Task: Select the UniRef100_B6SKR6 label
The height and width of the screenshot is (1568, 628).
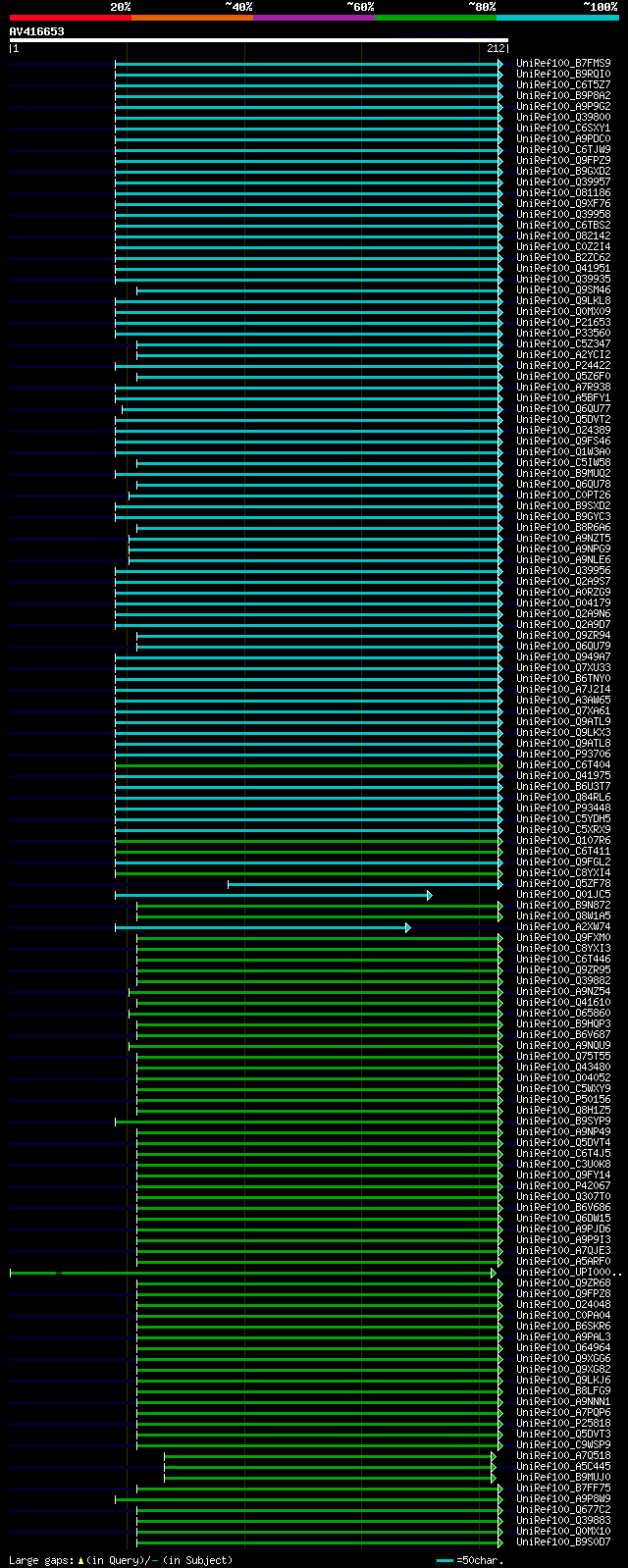Action: [563, 1326]
